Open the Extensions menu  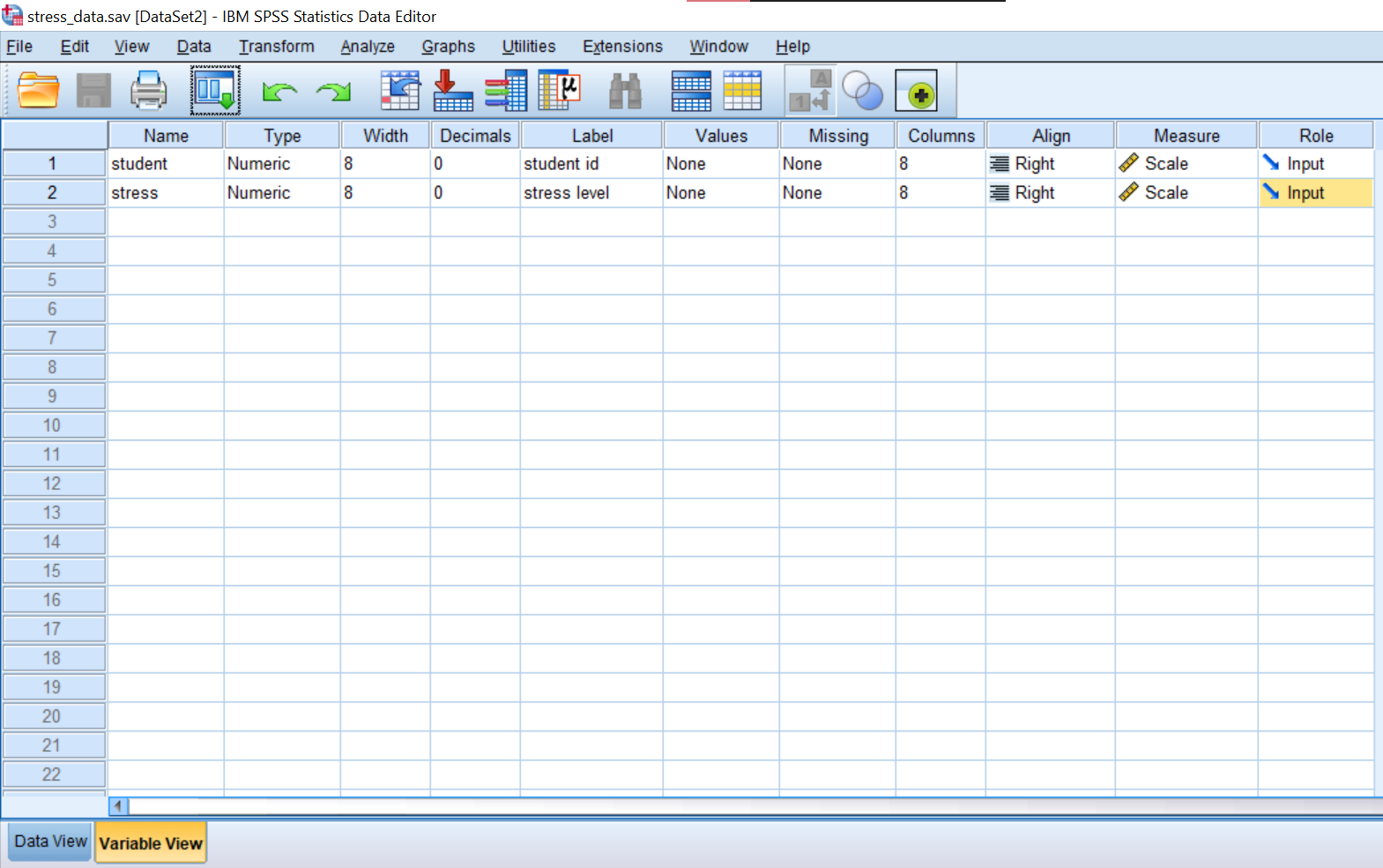click(622, 47)
